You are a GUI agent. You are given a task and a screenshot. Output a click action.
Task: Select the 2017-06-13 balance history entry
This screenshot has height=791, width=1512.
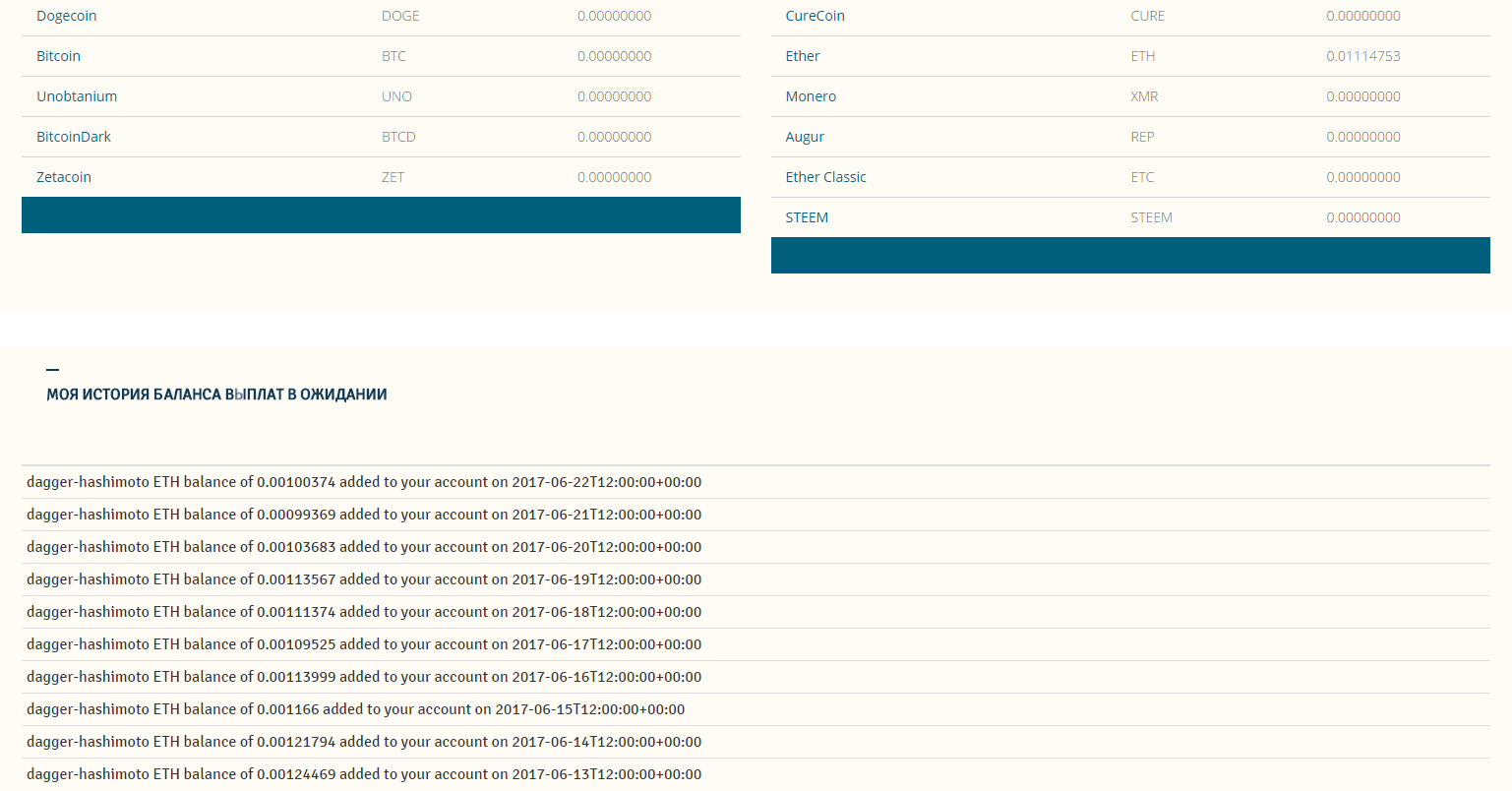pyautogui.click(x=756, y=774)
